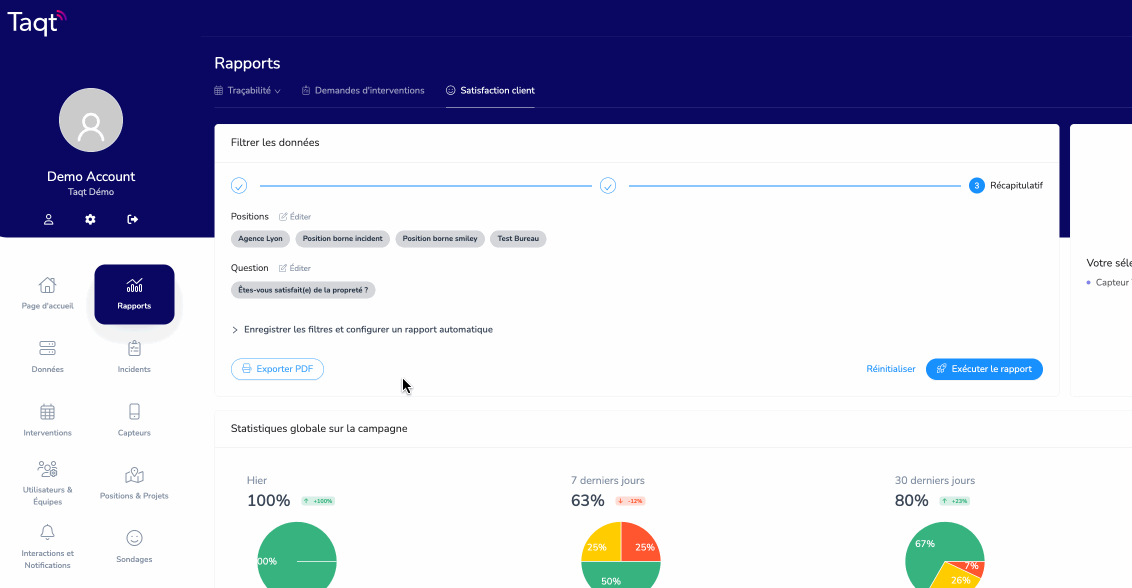
Task: Click the Rapports page title
Action: [247, 64]
